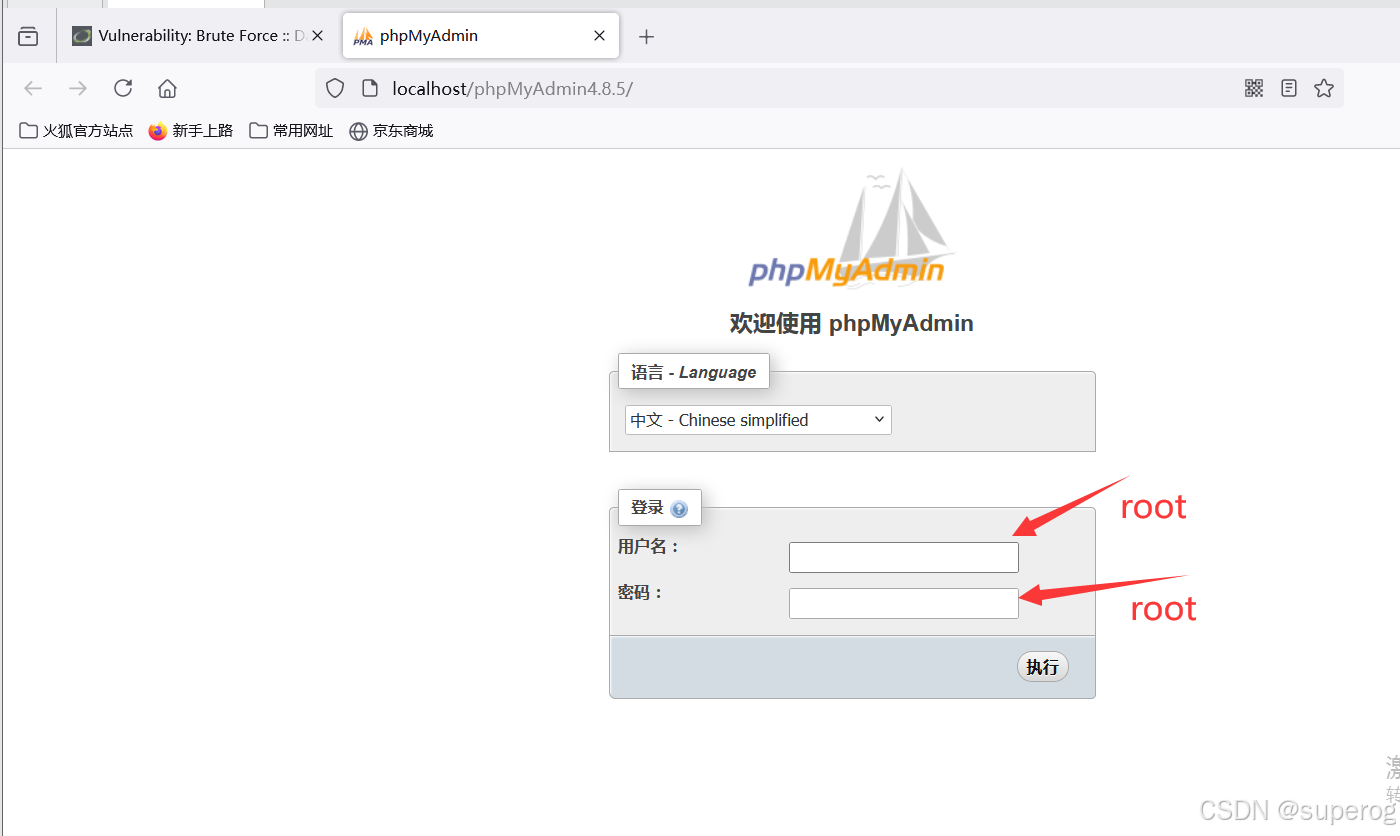Click the shield tracking protection icon

point(335,88)
